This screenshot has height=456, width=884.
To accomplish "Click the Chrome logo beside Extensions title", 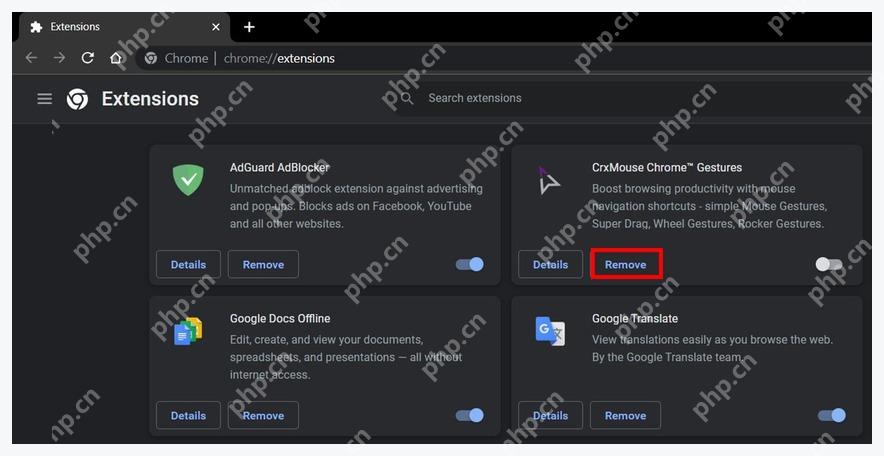I will point(77,99).
